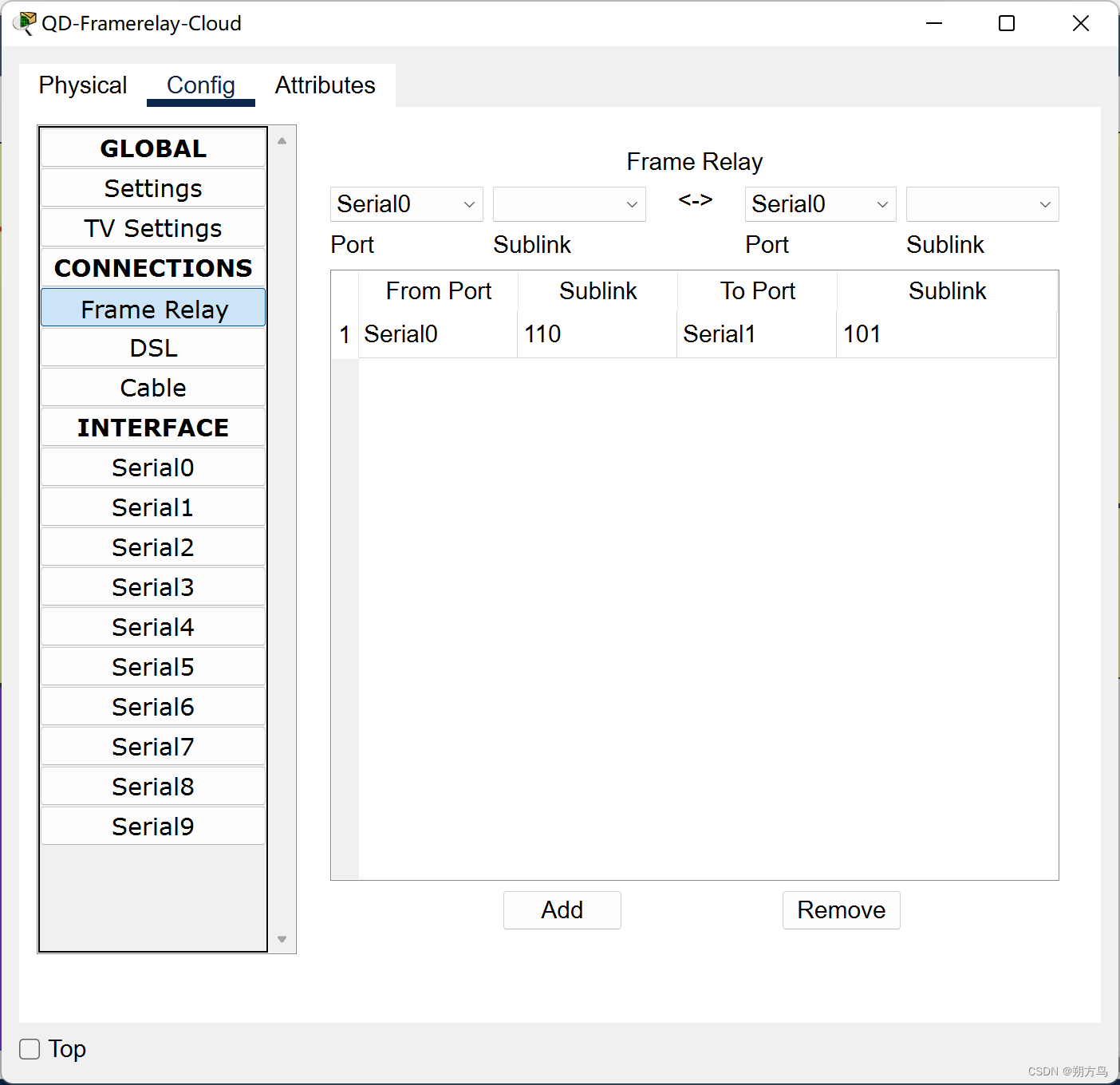Image resolution: width=1120 pixels, height=1085 pixels.
Task: Open TV Settings in the sidebar
Action: tap(153, 228)
